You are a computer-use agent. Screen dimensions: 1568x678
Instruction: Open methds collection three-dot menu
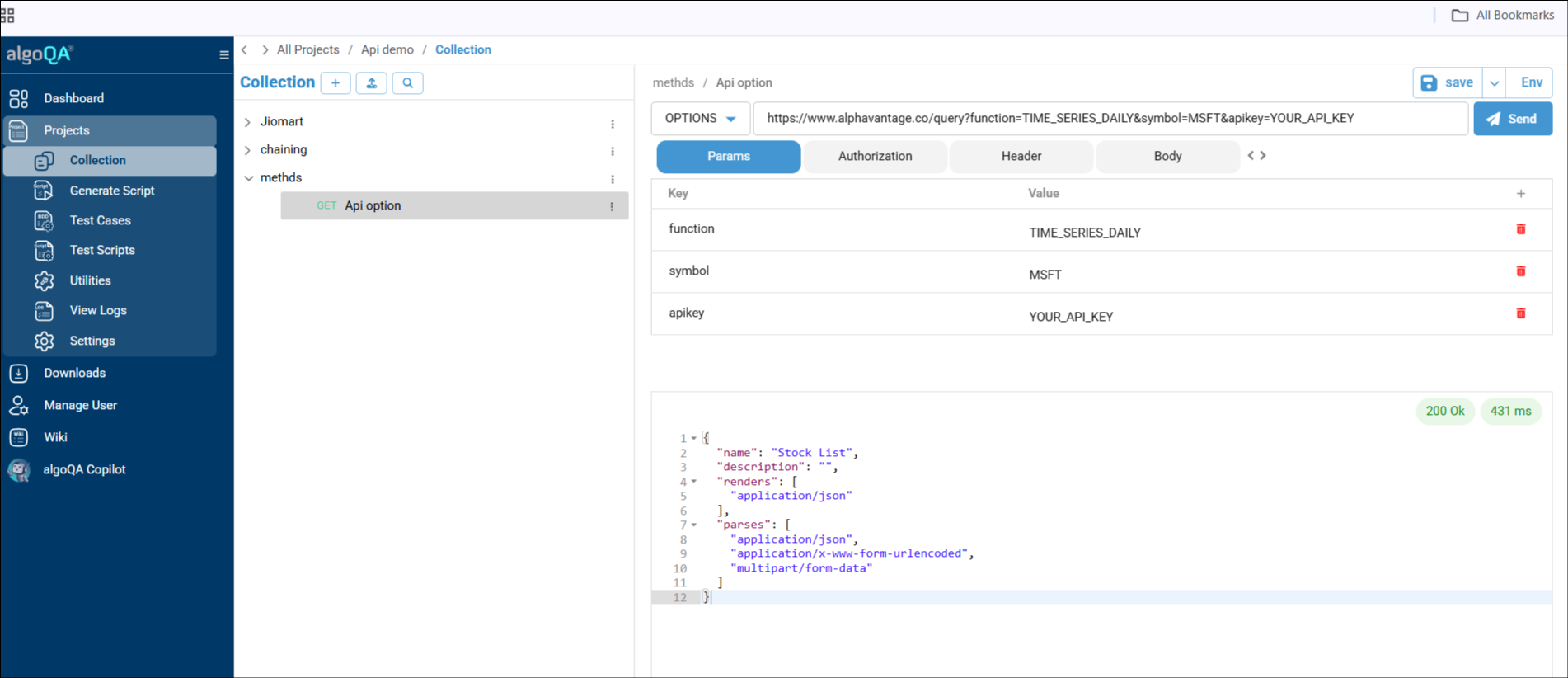613,180
